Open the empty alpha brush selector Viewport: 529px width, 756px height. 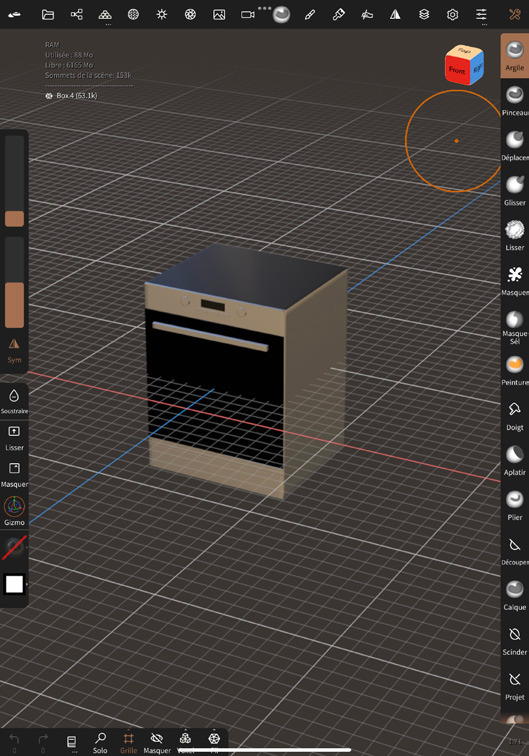tap(14, 548)
